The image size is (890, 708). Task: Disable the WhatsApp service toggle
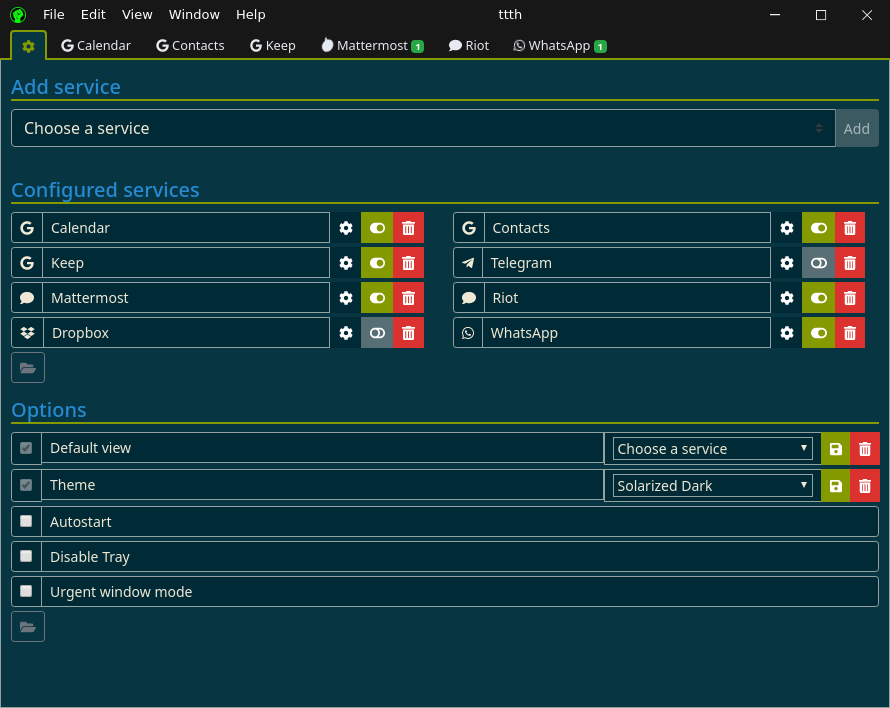coord(818,333)
